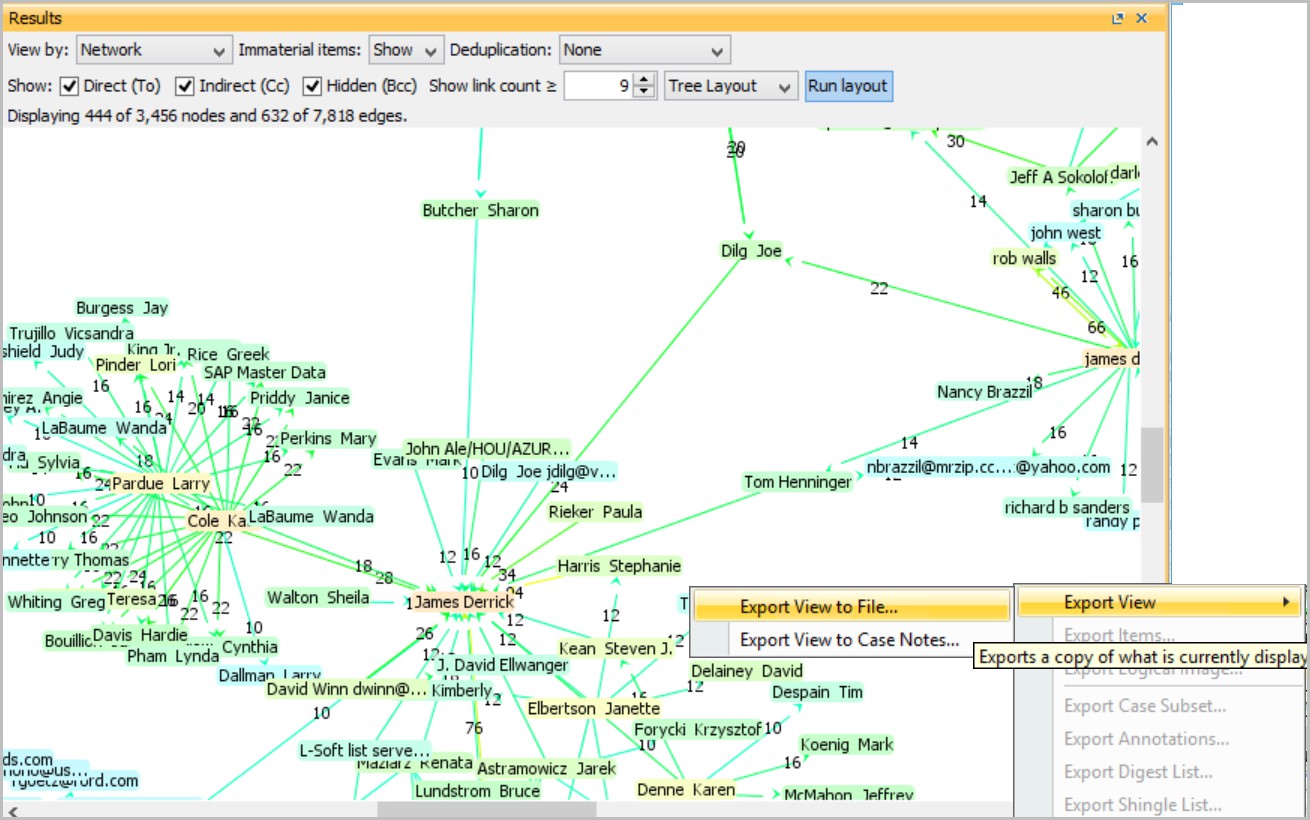Open the Tree Layout dropdown
Image resolution: width=1310 pixels, height=820 pixels.
point(732,86)
